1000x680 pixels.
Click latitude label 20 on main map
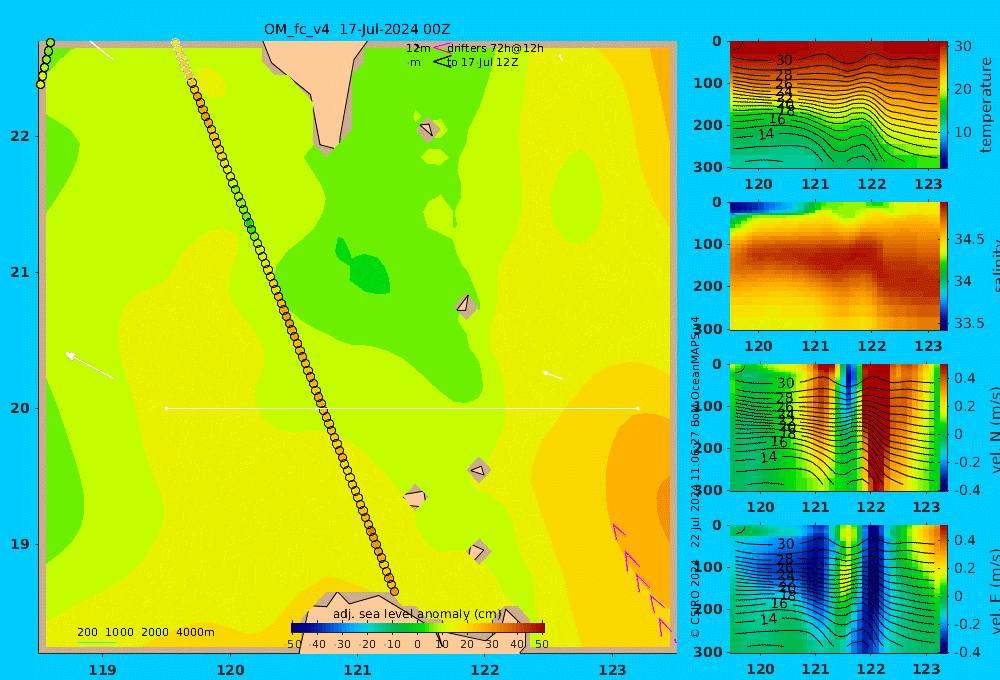20,408
